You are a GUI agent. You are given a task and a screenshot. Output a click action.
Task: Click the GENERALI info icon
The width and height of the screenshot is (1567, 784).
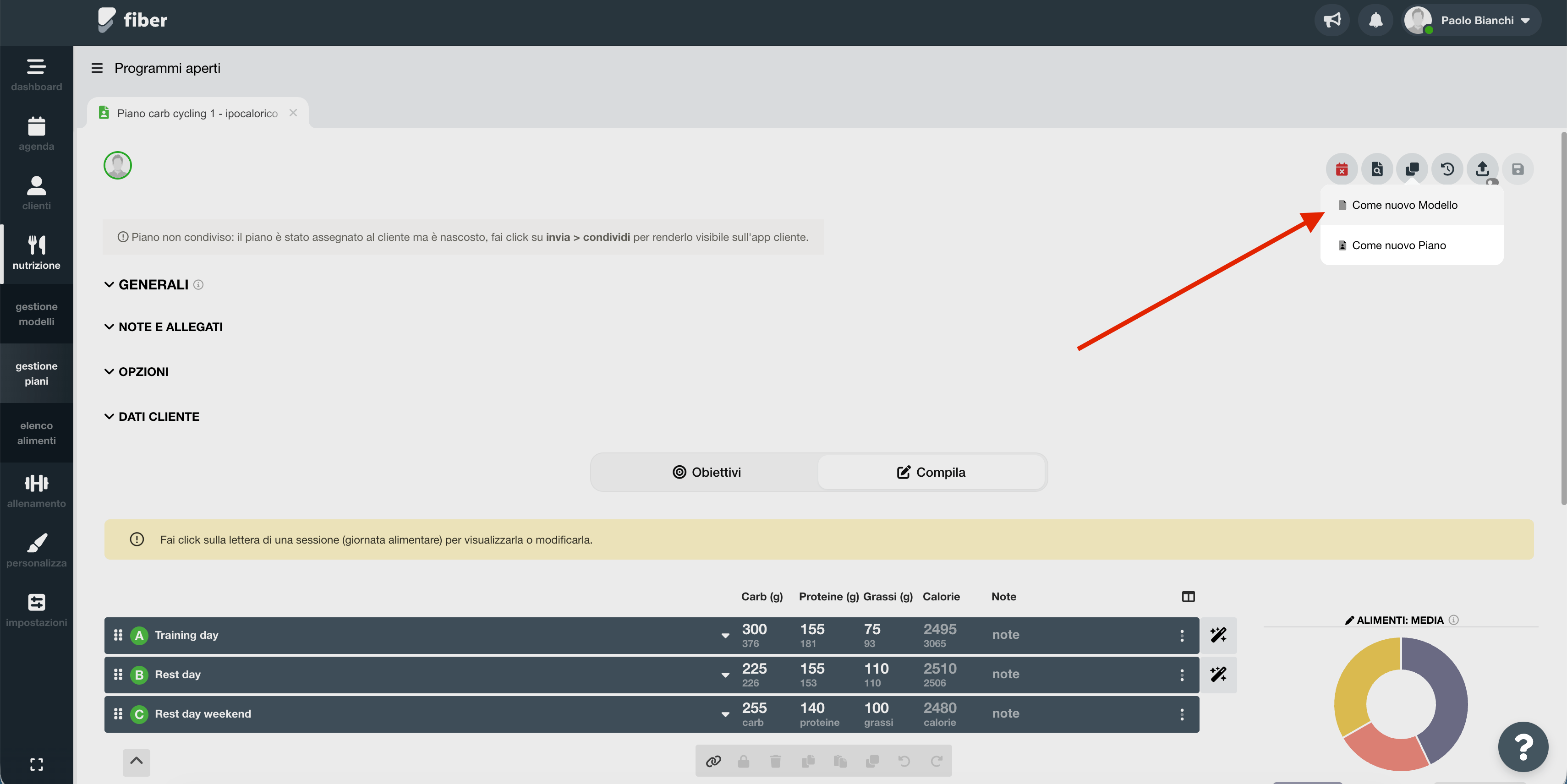point(198,284)
